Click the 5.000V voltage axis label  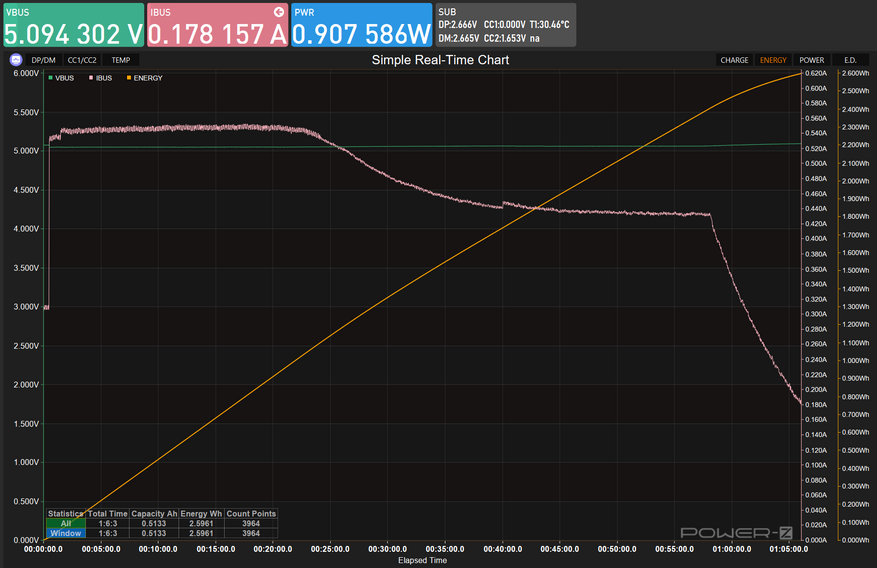26,151
